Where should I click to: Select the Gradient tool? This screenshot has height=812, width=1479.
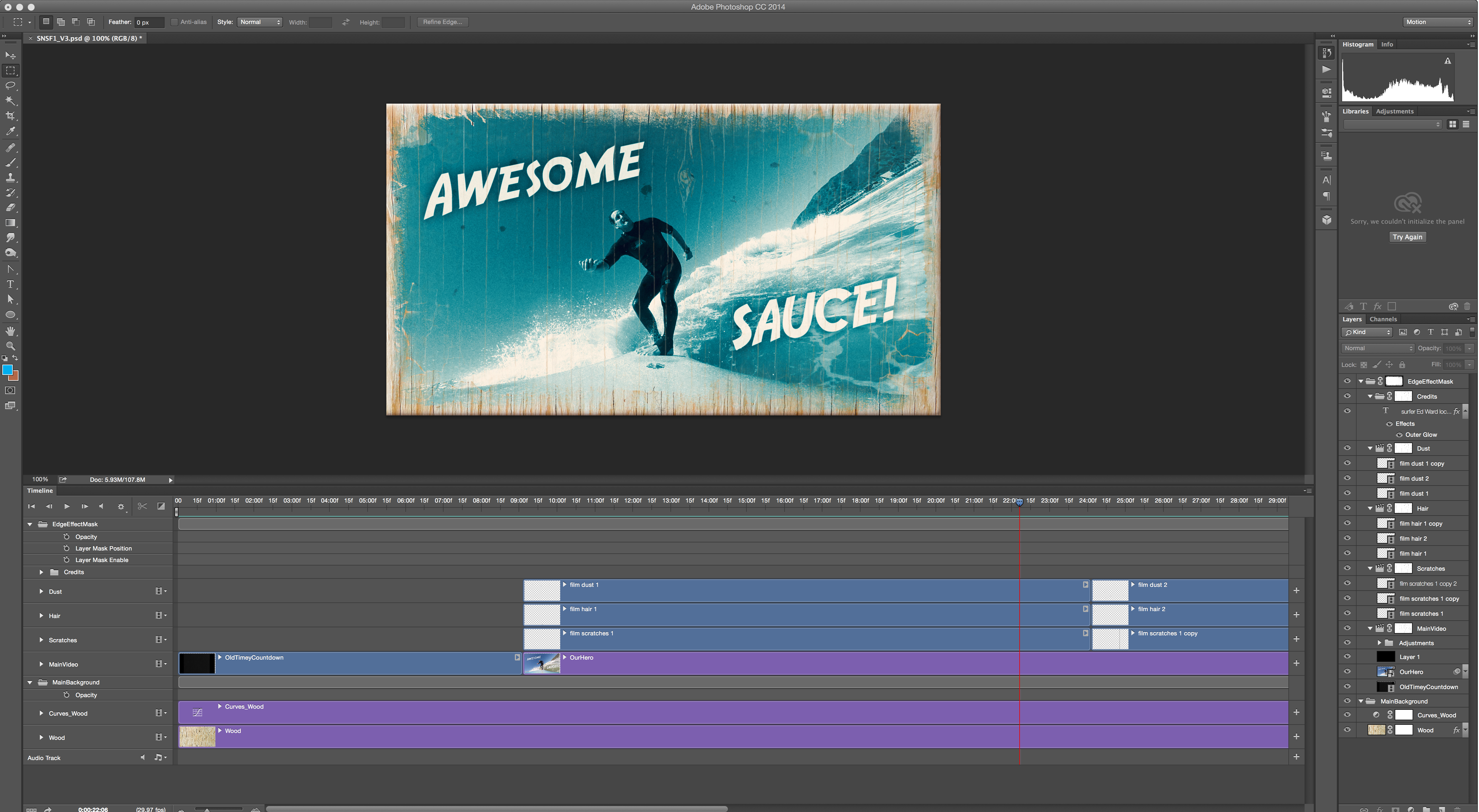(10, 223)
